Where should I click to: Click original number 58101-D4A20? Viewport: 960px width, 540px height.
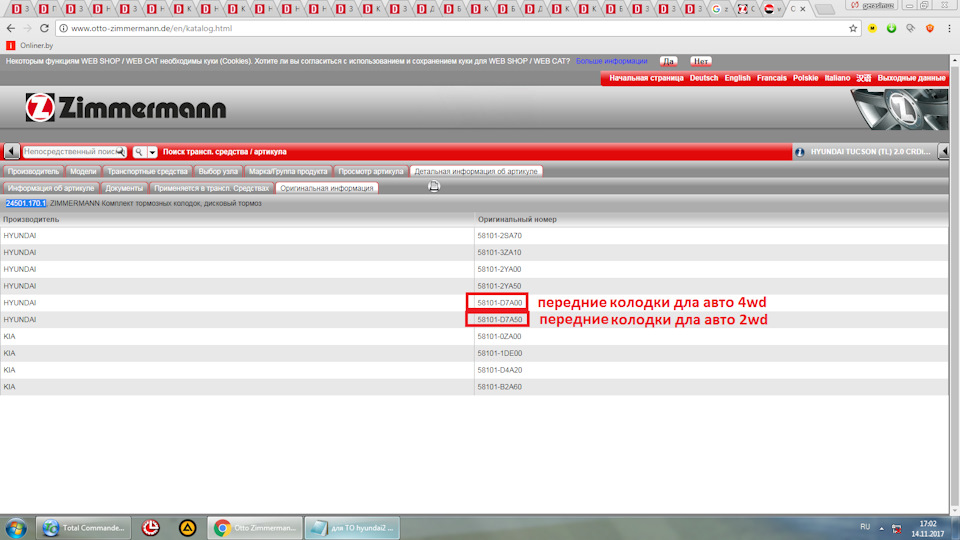500,370
